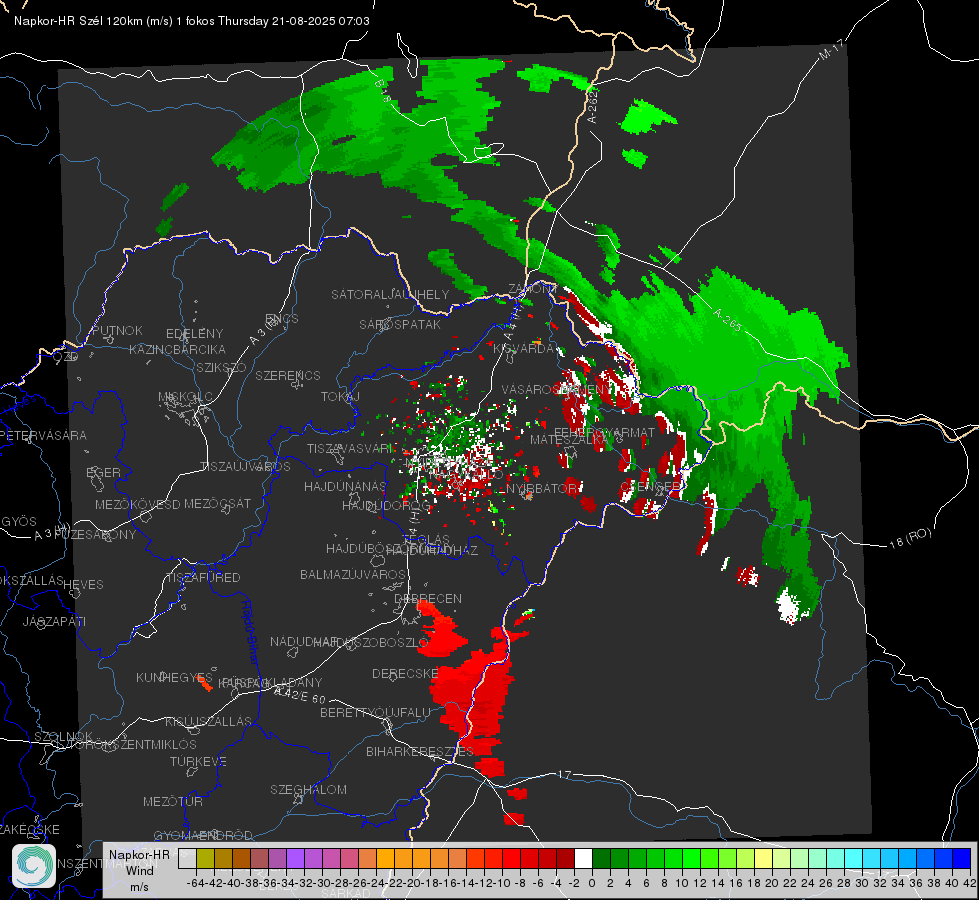This screenshot has height=900, width=979.
Task: Click the PETERVASARA label
Action: pos(43,435)
